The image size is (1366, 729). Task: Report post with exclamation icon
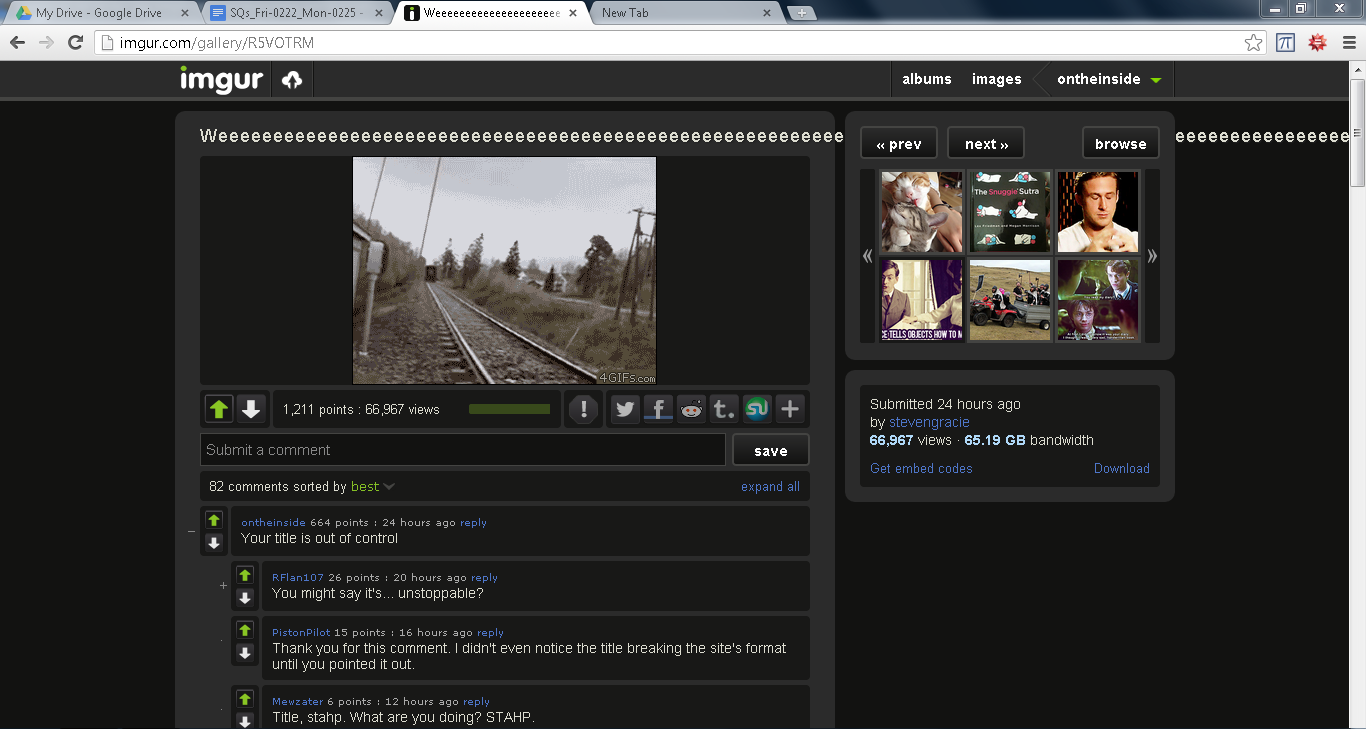(584, 409)
